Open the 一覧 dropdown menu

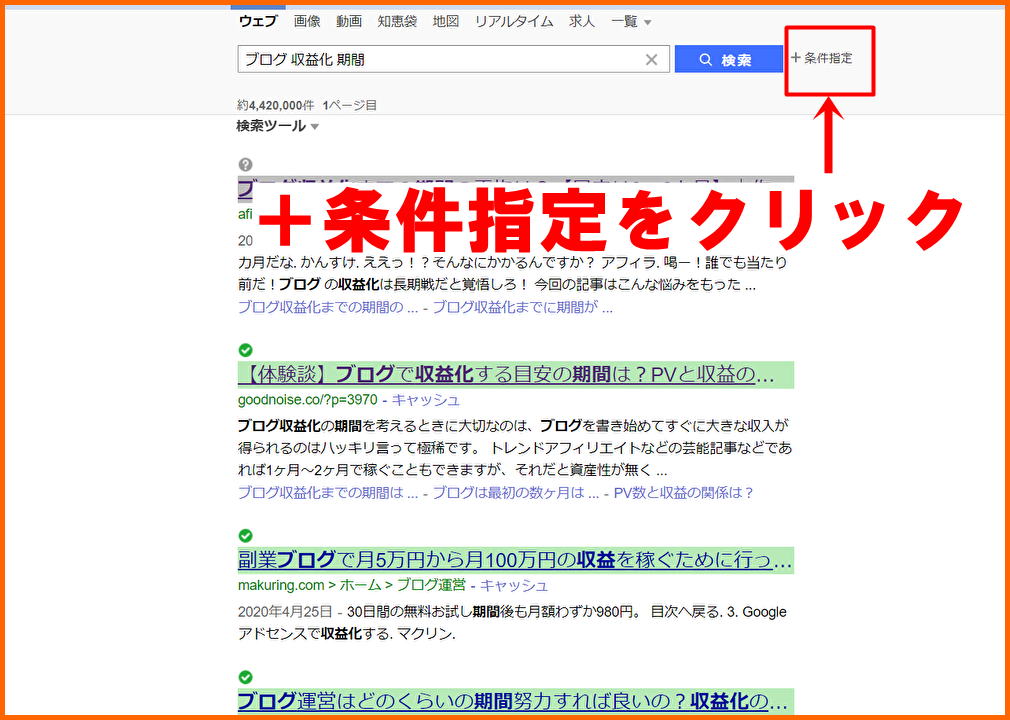click(631, 22)
